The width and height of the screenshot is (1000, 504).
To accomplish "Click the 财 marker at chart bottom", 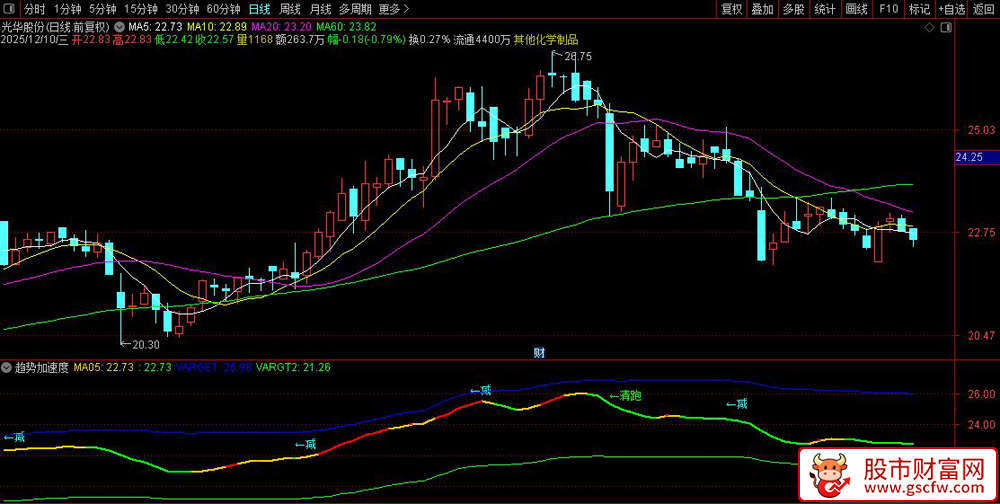I will [x=538, y=352].
